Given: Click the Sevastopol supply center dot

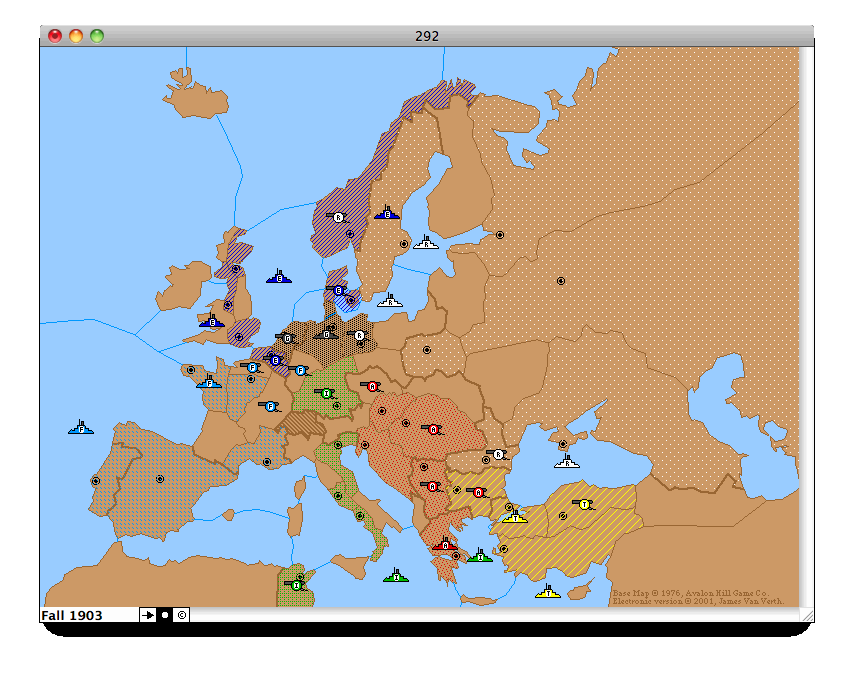Looking at the screenshot, I should [x=563, y=444].
